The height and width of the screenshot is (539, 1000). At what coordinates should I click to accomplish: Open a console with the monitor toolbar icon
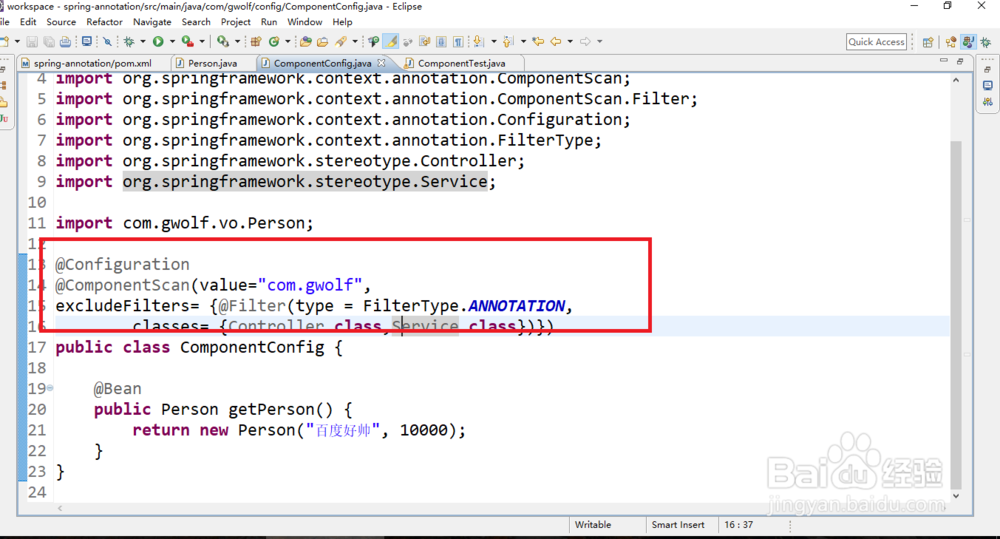(86, 41)
